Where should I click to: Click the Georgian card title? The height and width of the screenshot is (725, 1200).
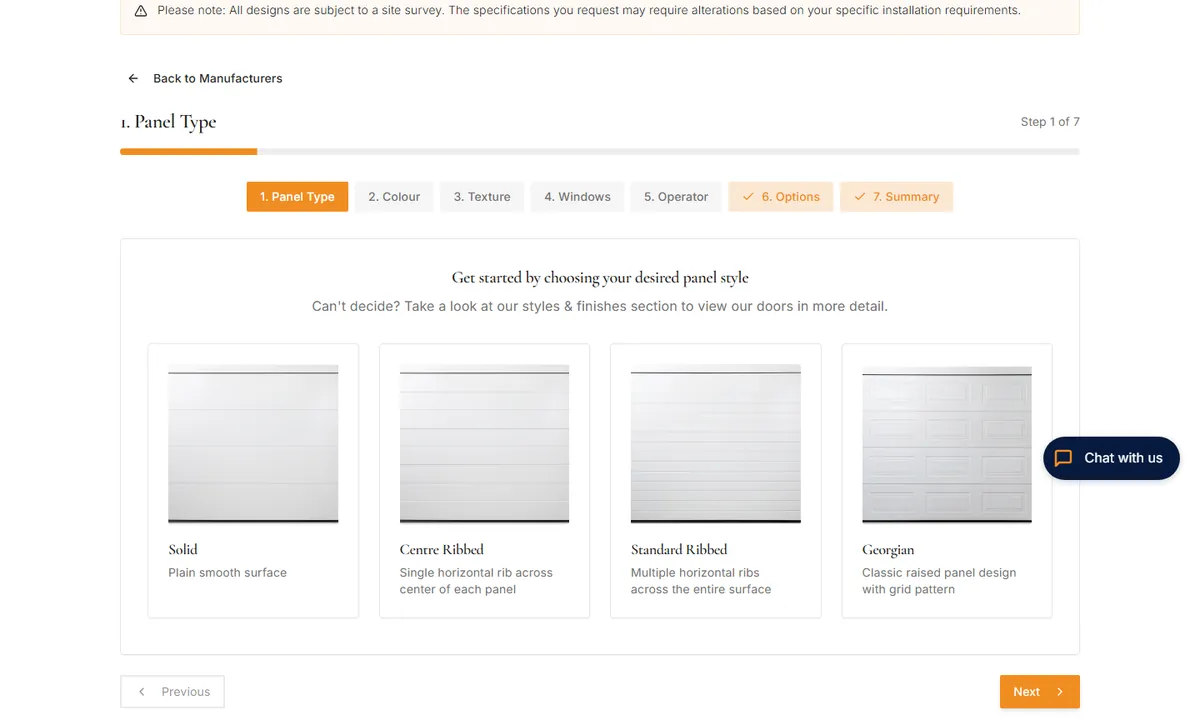click(x=888, y=550)
